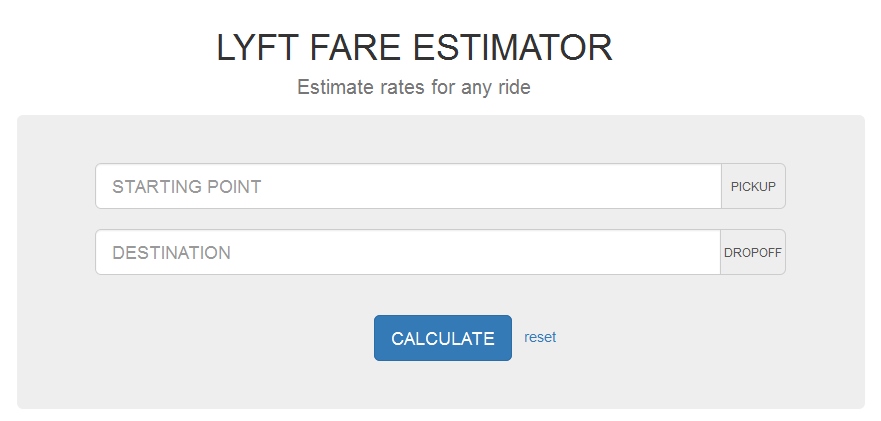
Task: Click the blue reset text next to CALCULATE
Action: 540,337
